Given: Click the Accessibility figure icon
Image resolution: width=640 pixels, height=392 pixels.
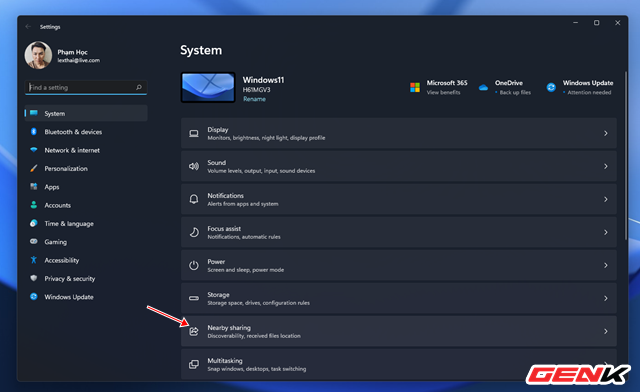Looking at the screenshot, I should tap(34, 260).
